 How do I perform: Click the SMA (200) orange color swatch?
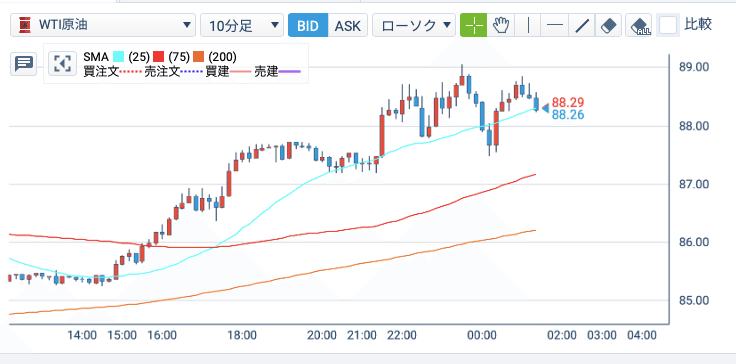(198, 57)
